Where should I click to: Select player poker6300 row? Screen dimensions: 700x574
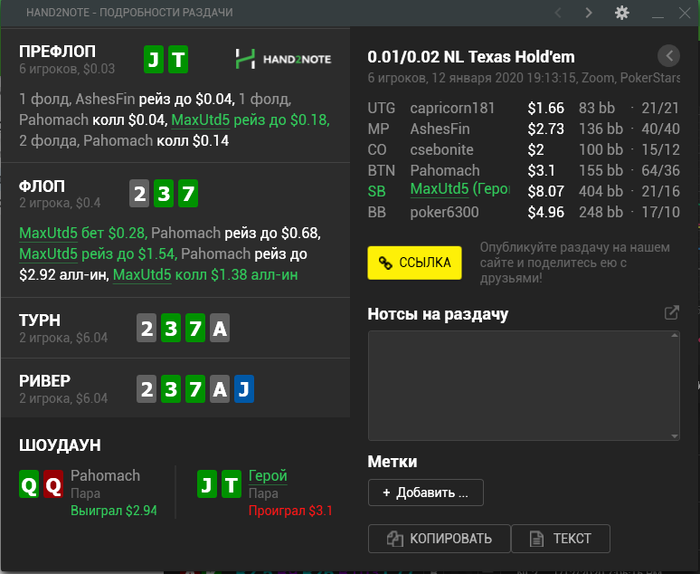(523, 212)
